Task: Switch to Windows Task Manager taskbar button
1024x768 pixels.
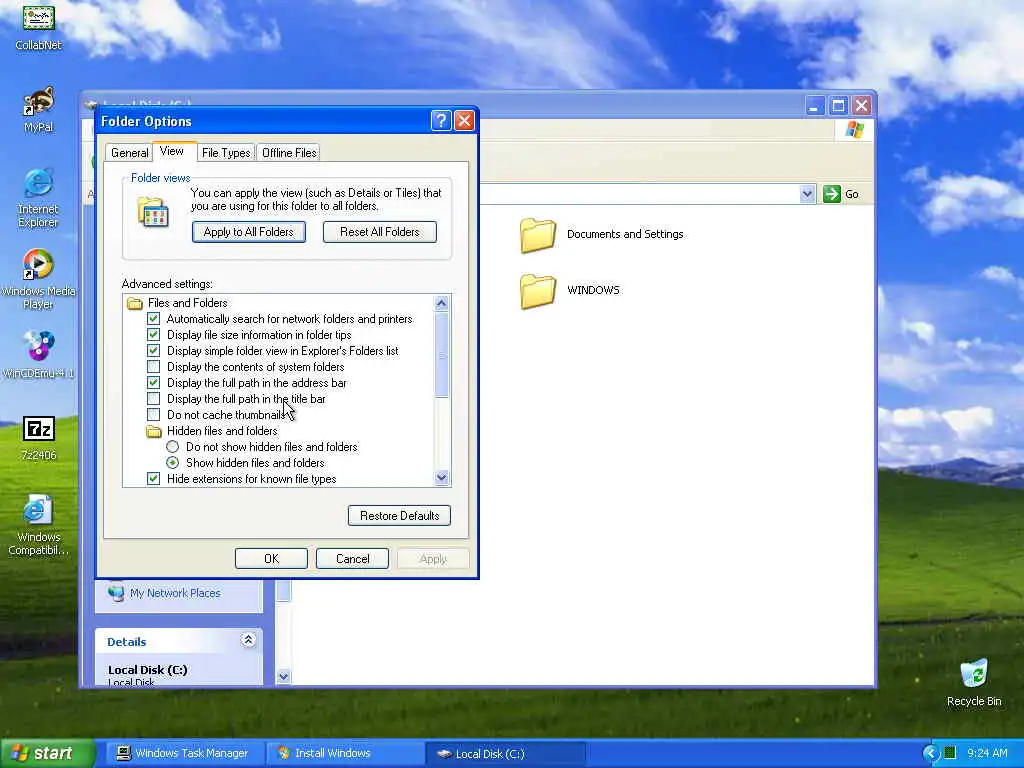Action: (x=183, y=753)
